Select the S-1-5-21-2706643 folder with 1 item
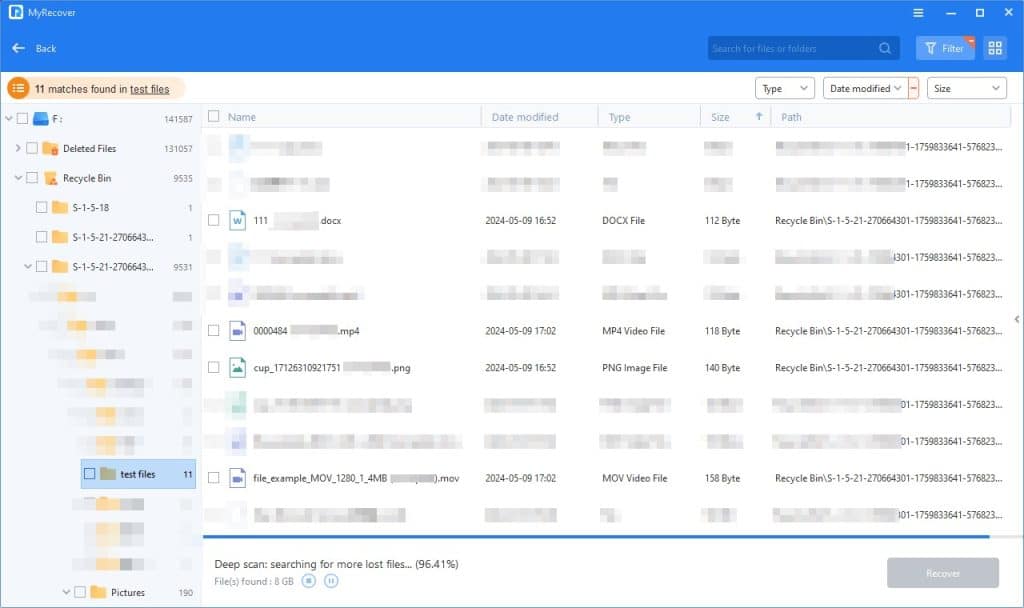 pos(112,237)
